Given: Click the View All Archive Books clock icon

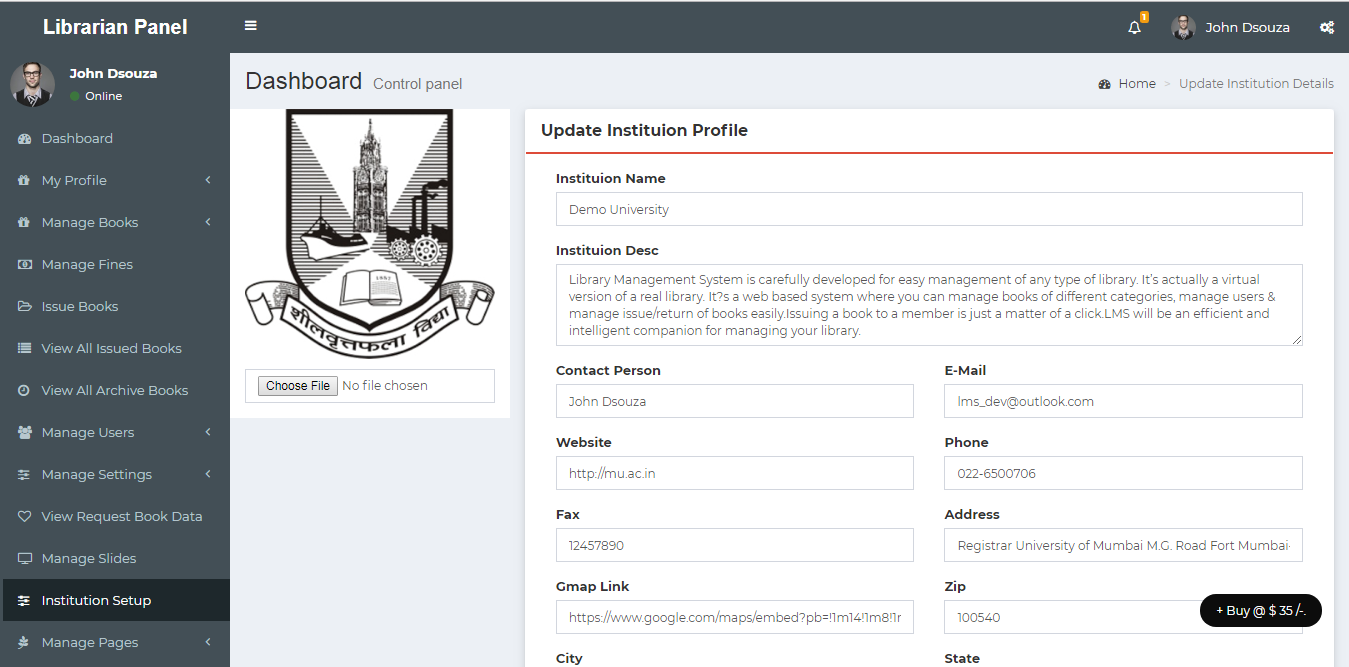Looking at the screenshot, I should 25,391.
